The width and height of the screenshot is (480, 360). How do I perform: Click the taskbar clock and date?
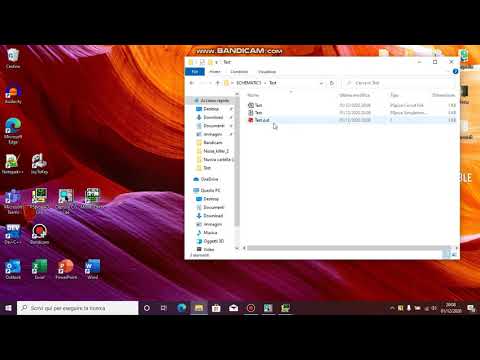coord(451,308)
